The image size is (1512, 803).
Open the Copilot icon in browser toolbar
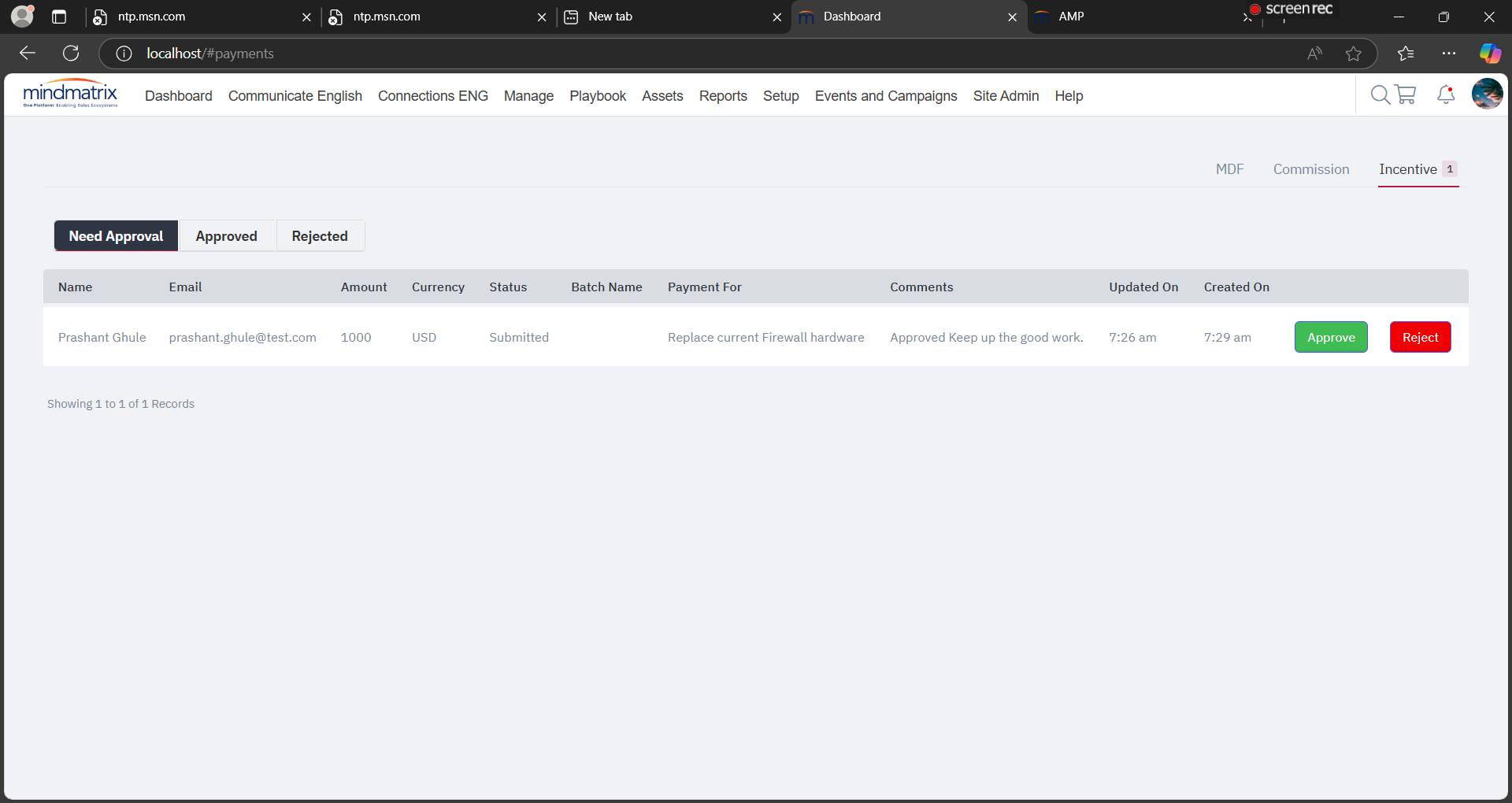coord(1489,54)
